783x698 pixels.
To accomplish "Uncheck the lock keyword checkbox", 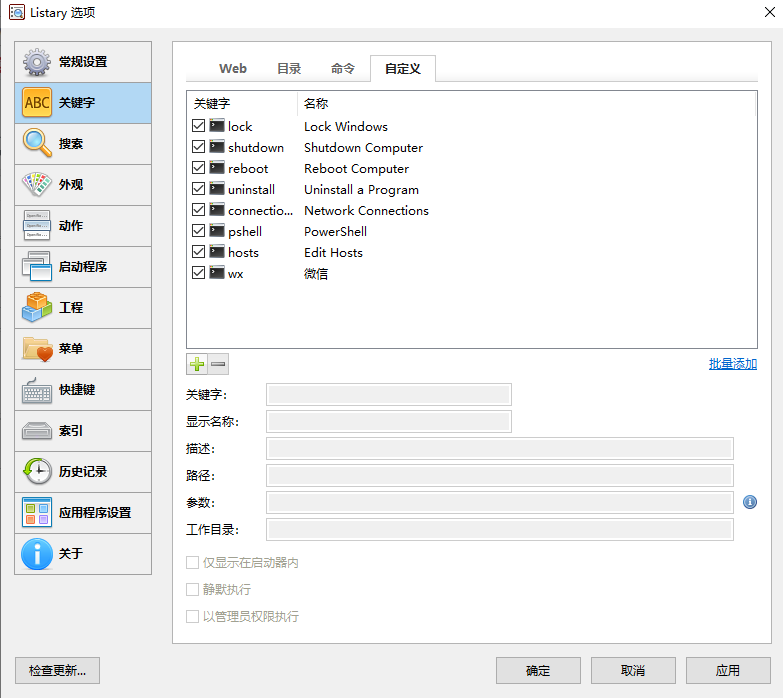I will 198,126.
